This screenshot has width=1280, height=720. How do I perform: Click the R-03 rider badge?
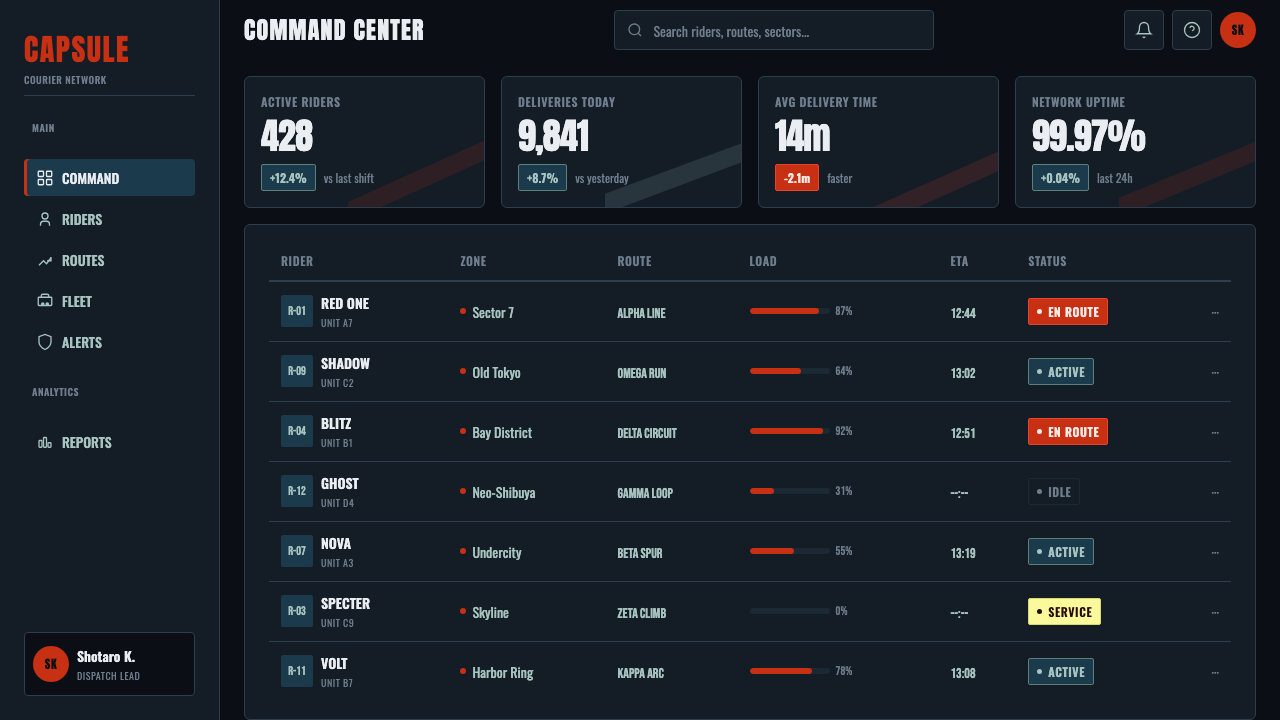(x=297, y=611)
